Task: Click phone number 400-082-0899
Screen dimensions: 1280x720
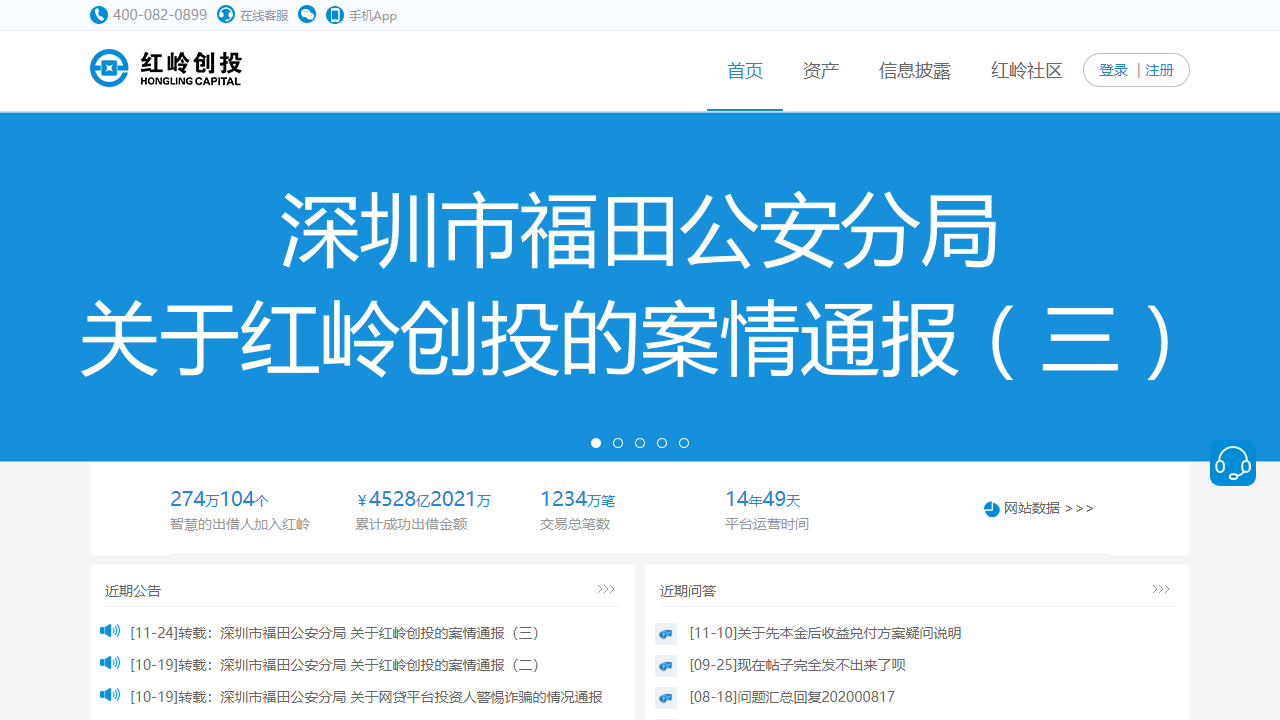Action: [x=160, y=15]
